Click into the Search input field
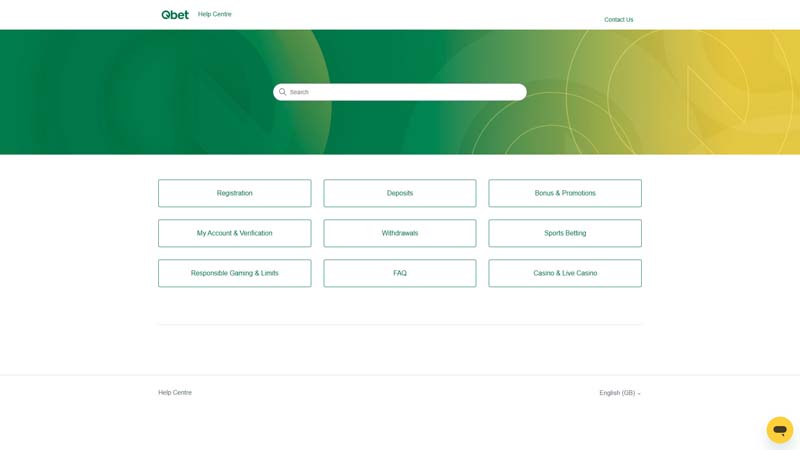The width and height of the screenshot is (800, 450). coord(405,92)
